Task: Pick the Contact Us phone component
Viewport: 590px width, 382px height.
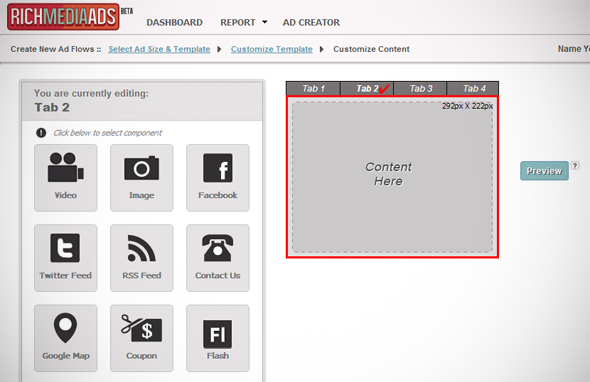Action: 217,258
